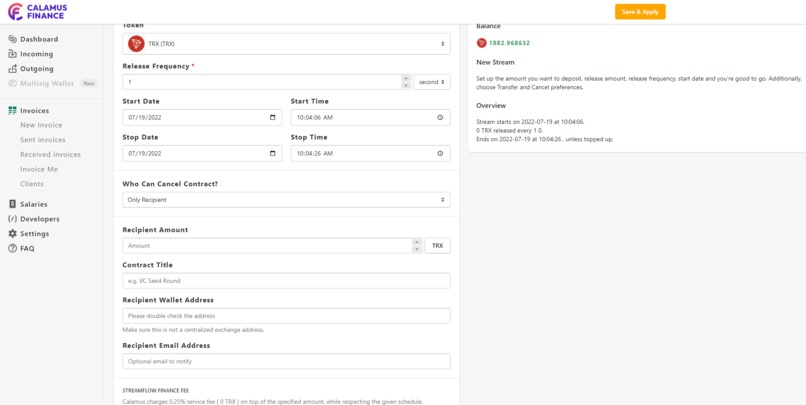Open Incoming streams
This screenshot has width=806, height=405.
[x=36, y=54]
